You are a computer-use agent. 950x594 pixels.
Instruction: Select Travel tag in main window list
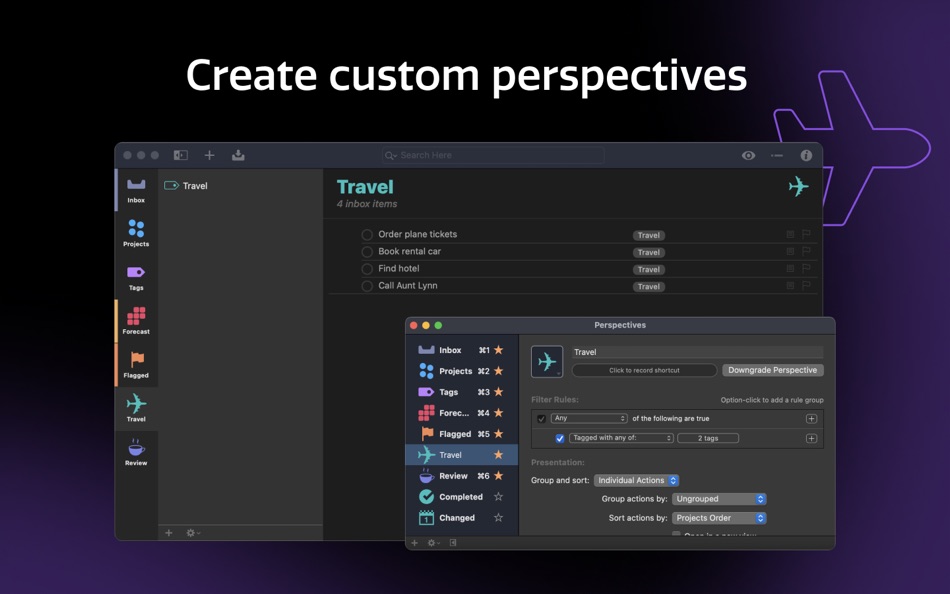coord(240,185)
